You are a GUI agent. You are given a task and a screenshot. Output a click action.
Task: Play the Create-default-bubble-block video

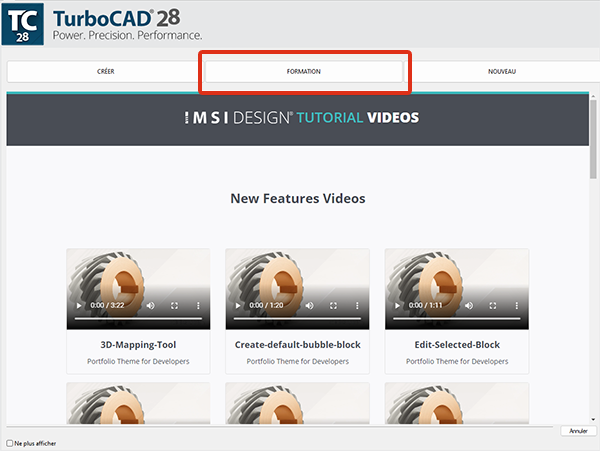(x=238, y=305)
